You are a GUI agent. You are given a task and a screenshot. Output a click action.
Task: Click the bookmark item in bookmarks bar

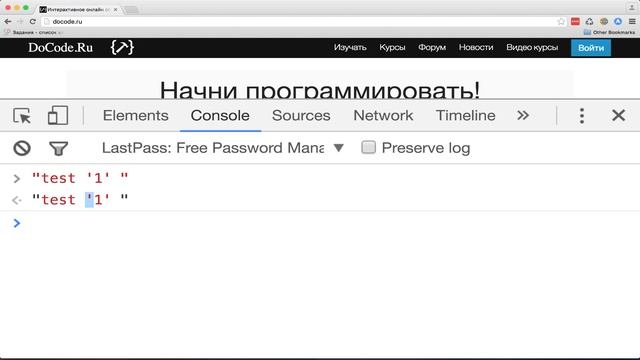click(34, 32)
